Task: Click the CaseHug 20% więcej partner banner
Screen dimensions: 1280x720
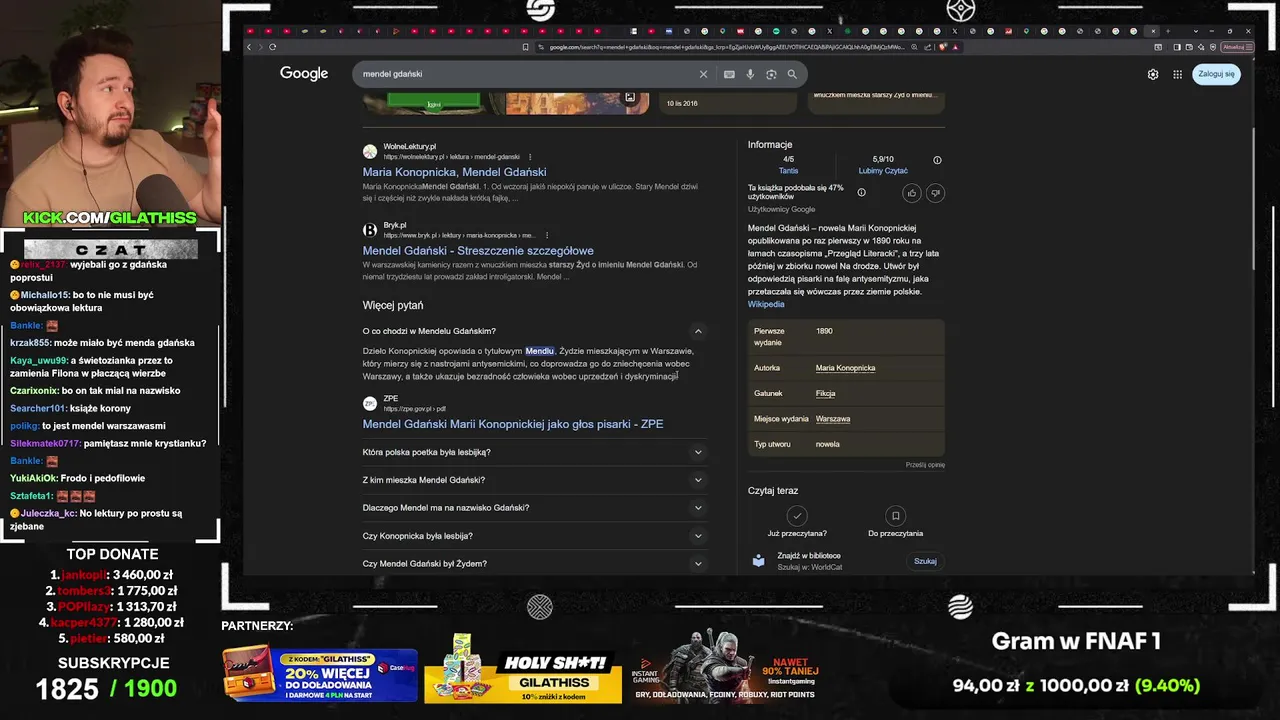Action: (x=320, y=673)
